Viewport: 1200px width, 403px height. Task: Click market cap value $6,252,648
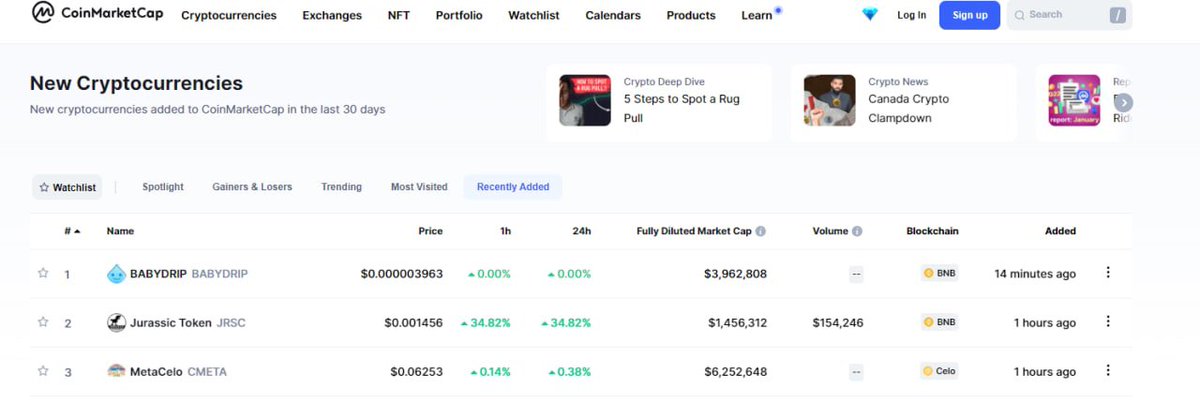tap(736, 371)
